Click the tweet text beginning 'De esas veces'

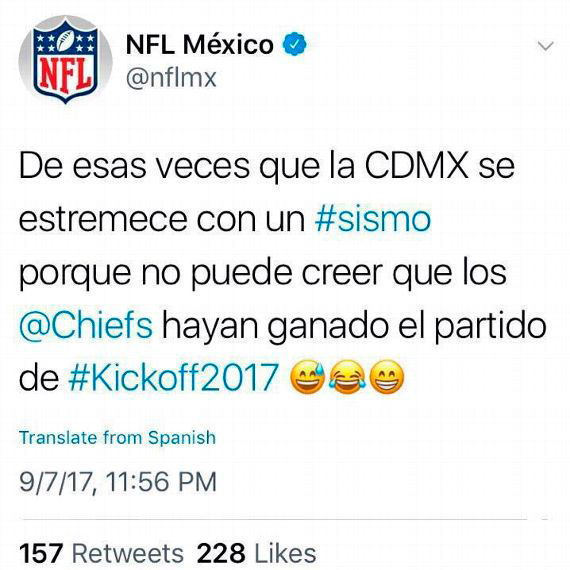point(283,273)
